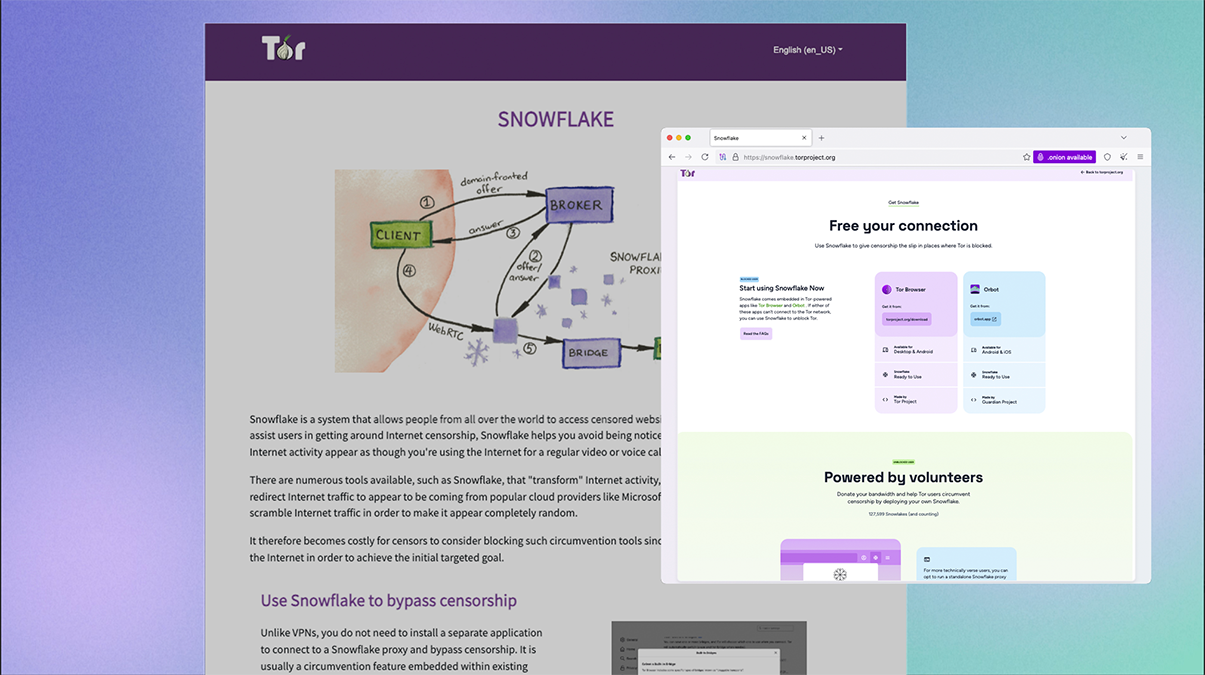The height and width of the screenshot is (675, 1205).
Task: Click the torproject.org/download button
Action: [x=908, y=320]
